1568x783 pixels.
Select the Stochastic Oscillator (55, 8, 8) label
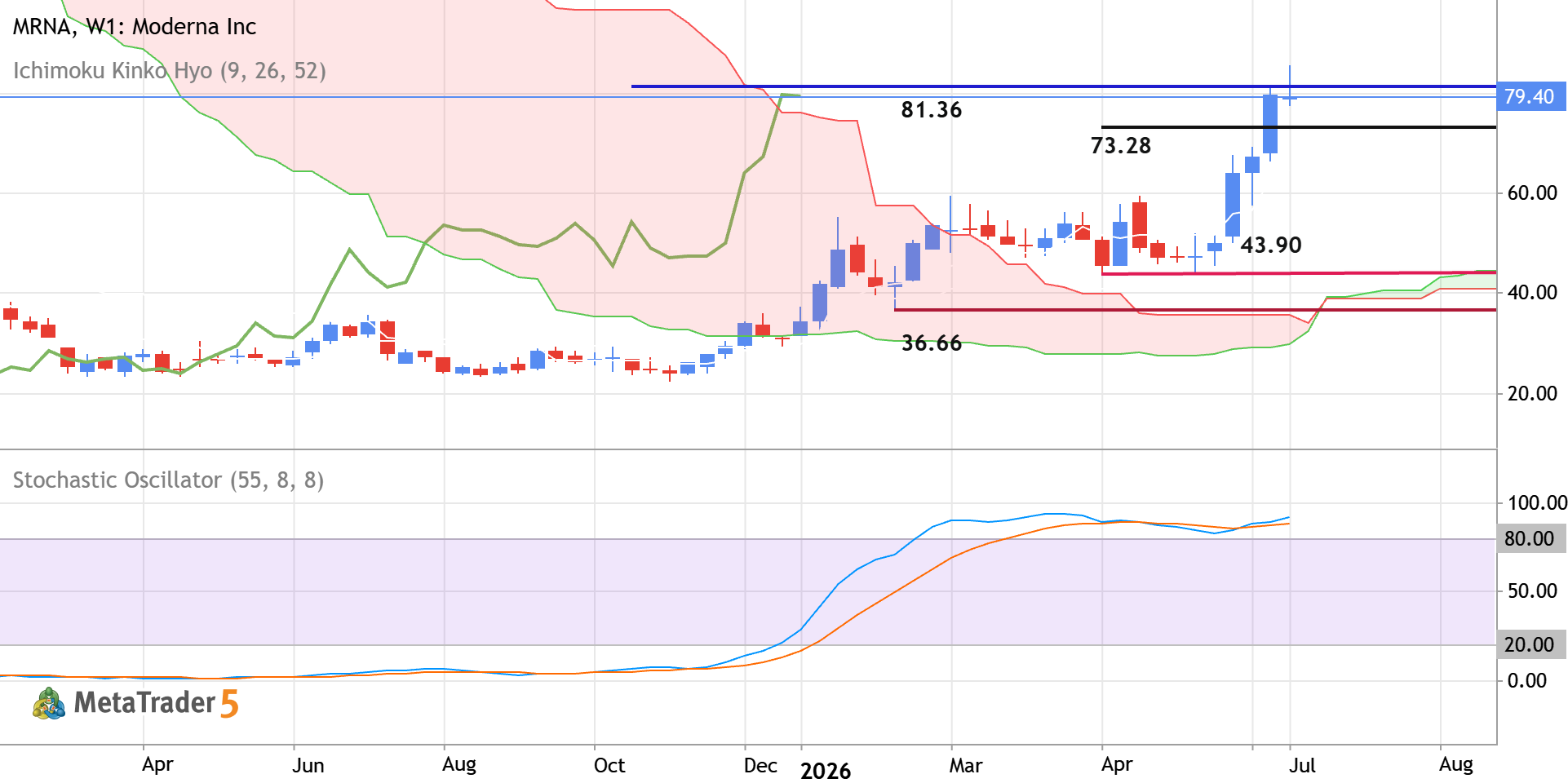click(x=168, y=480)
